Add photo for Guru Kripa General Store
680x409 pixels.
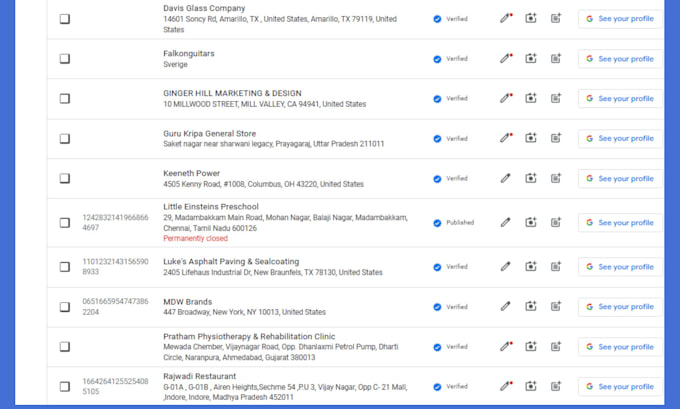coord(531,138)
